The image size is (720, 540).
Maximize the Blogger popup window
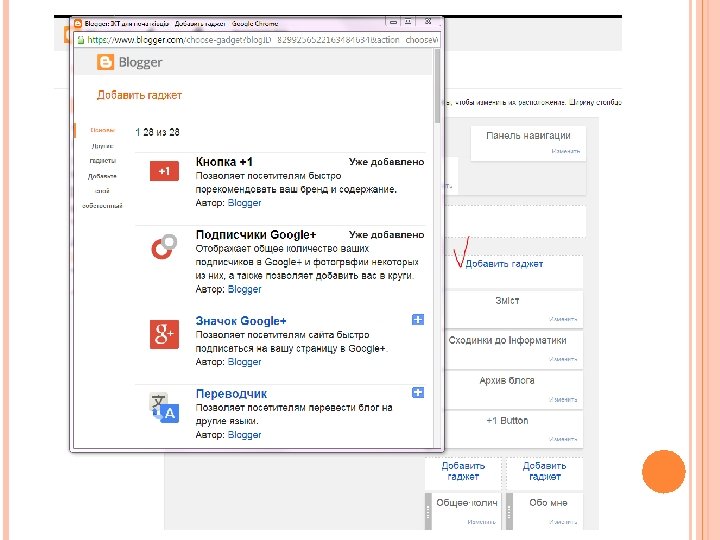click(408, 22)
